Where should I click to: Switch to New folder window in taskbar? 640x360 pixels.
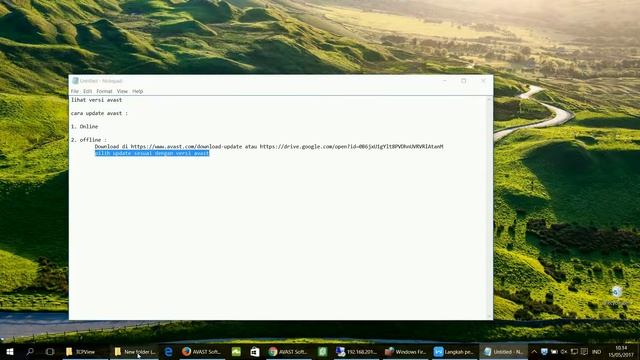pyautogui.click(x=134, y=351)
